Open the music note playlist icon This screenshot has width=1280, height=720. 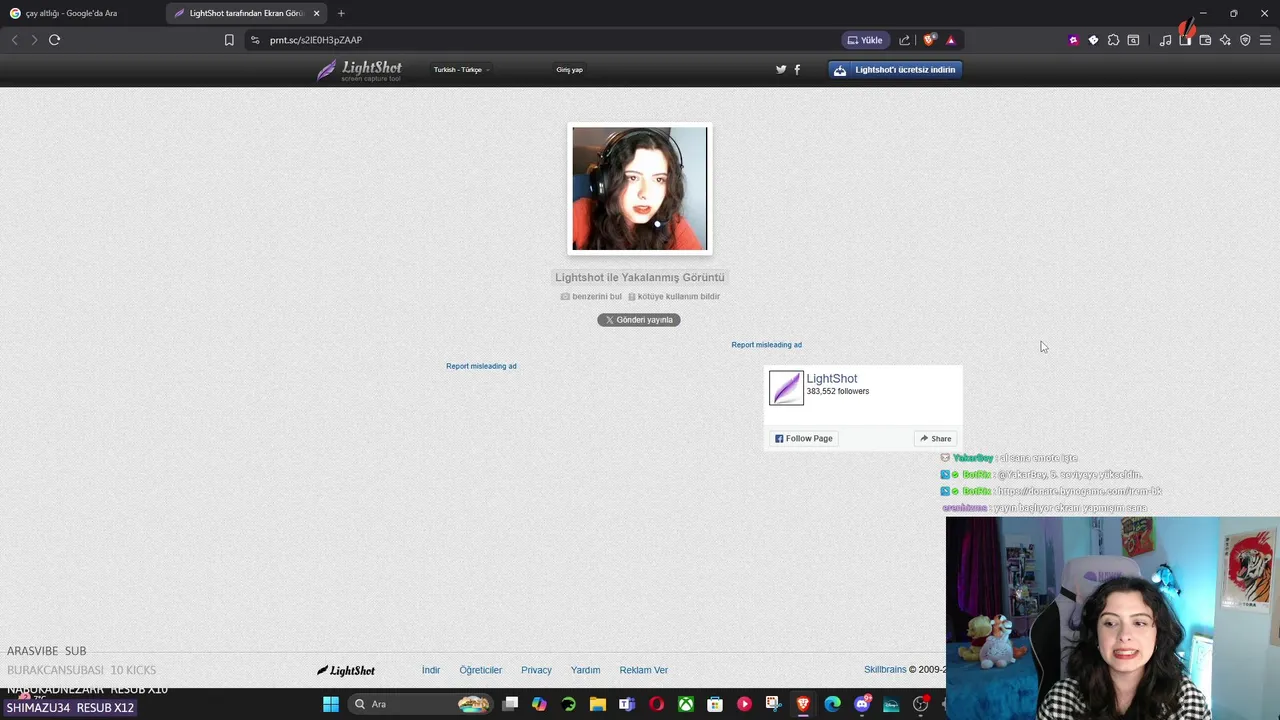point(1165,40)
